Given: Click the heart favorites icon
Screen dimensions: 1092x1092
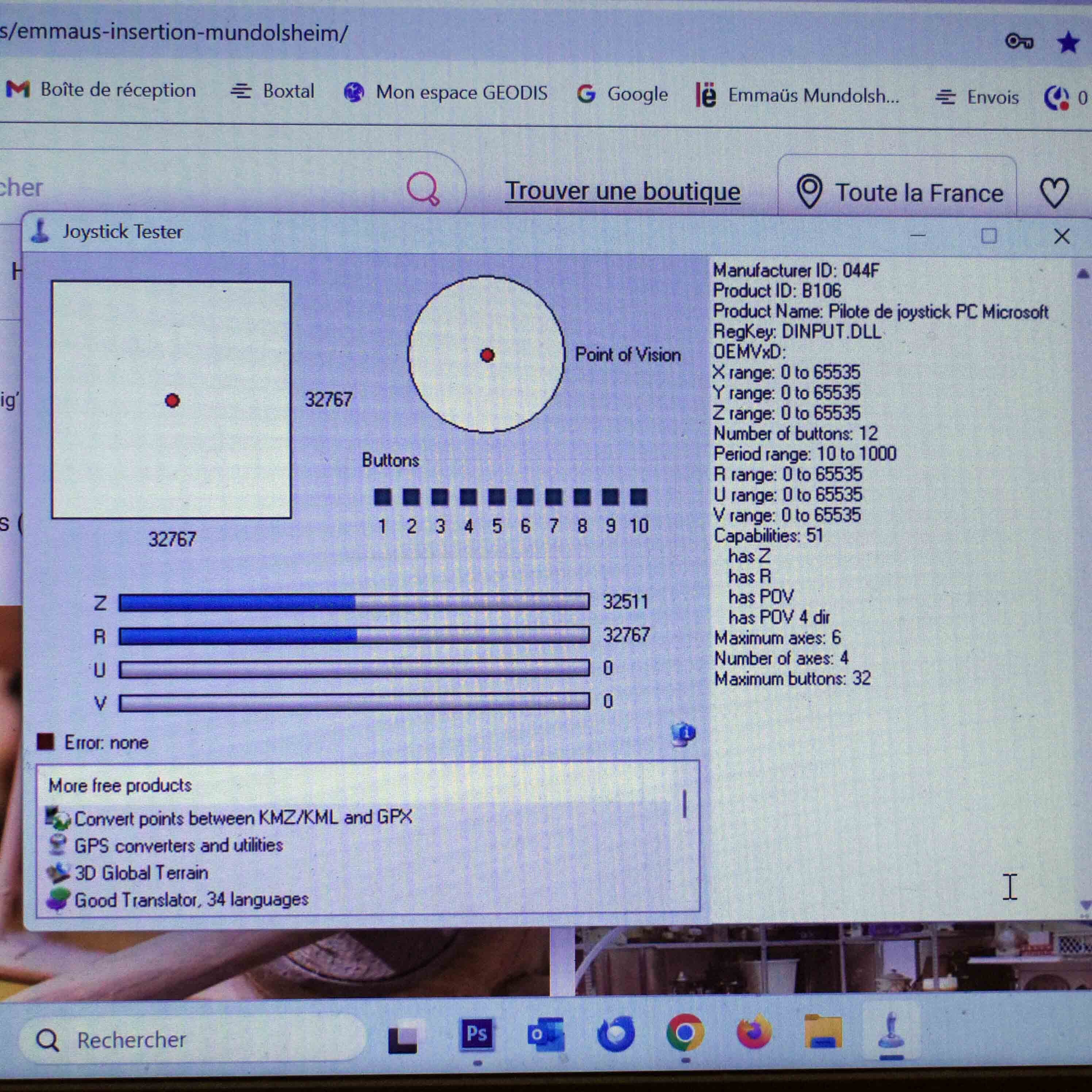Looking at the screenshot, I should pos(1054,193).
